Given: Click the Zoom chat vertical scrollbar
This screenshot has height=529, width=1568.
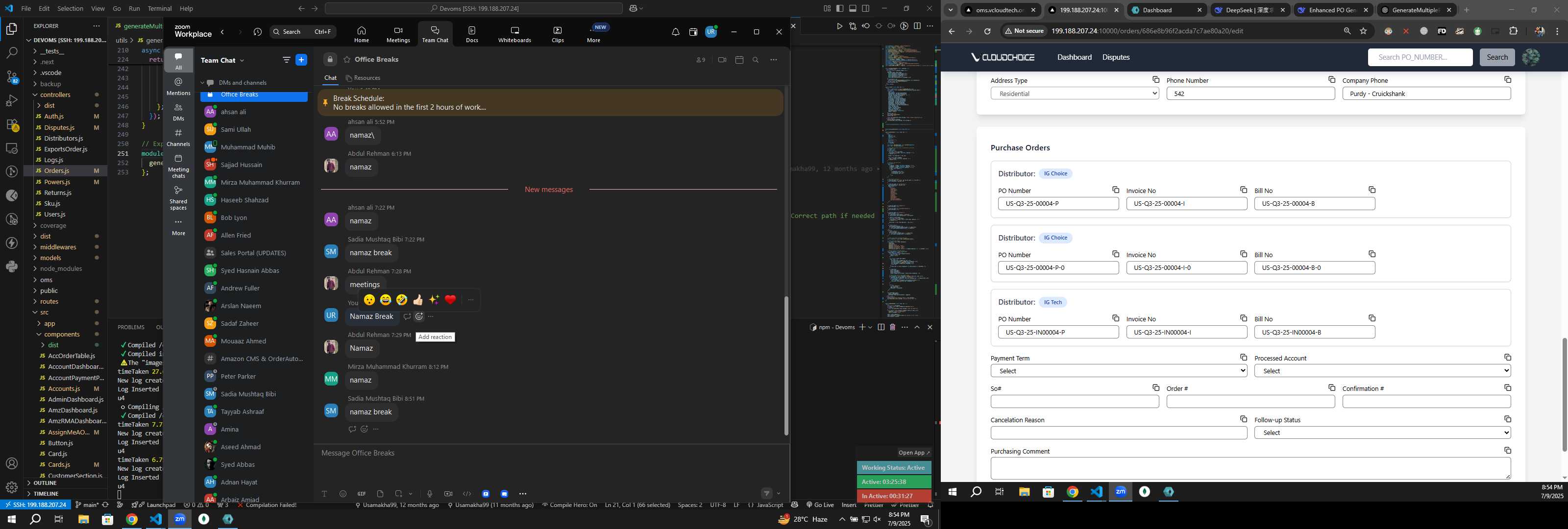Looking at the screenshot, I should click(786, 365).
